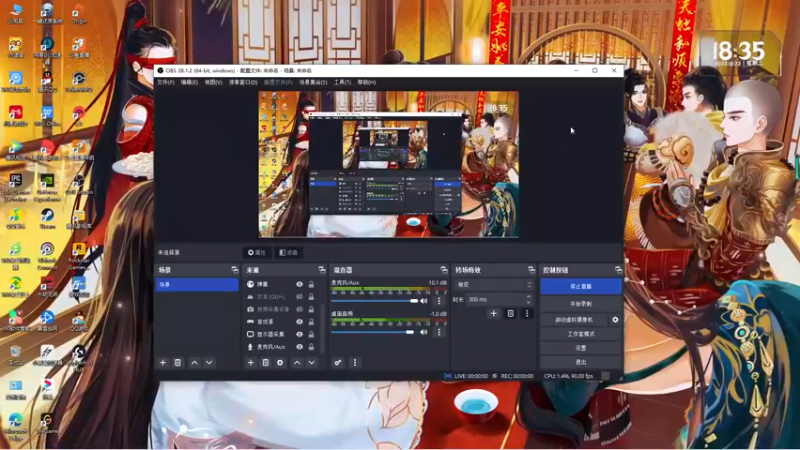Move source up in 来源 toolbar

(x=297, y=363)
